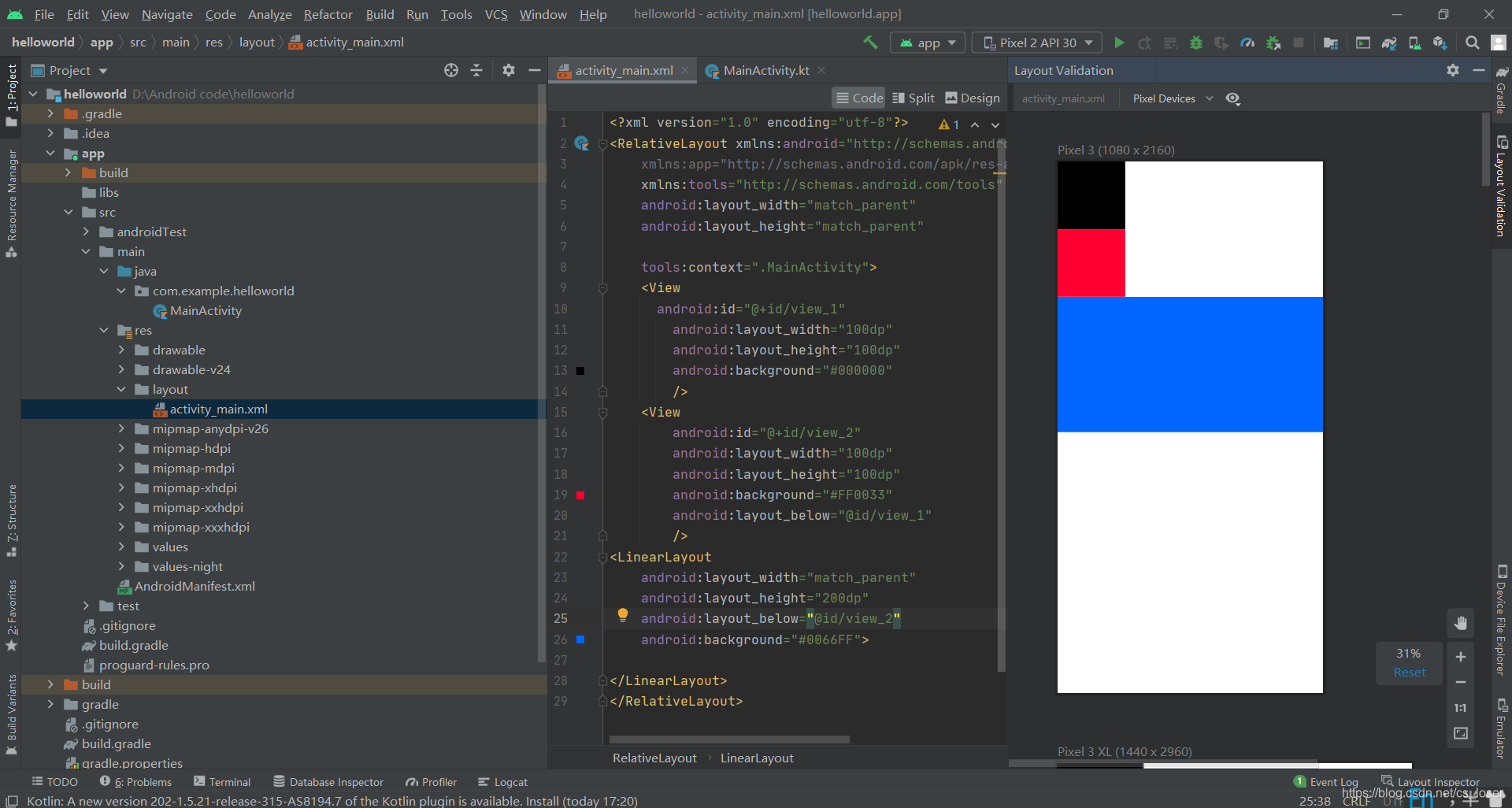Open the Refactor menu

point(328,14)
